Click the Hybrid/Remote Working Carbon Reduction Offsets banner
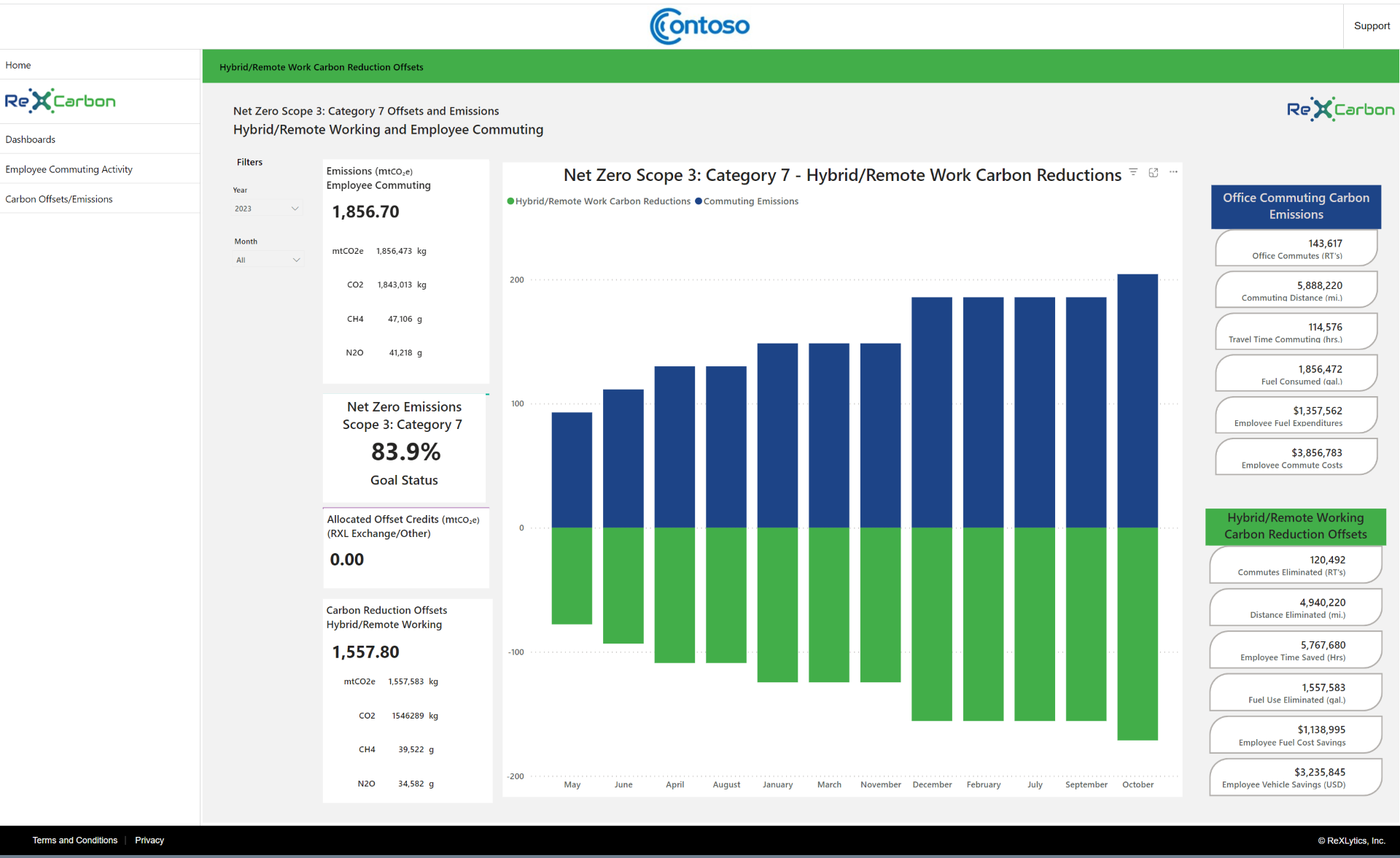Image resolution: width=1400 pixels, height=858 pixels. tap(1295, 526)
